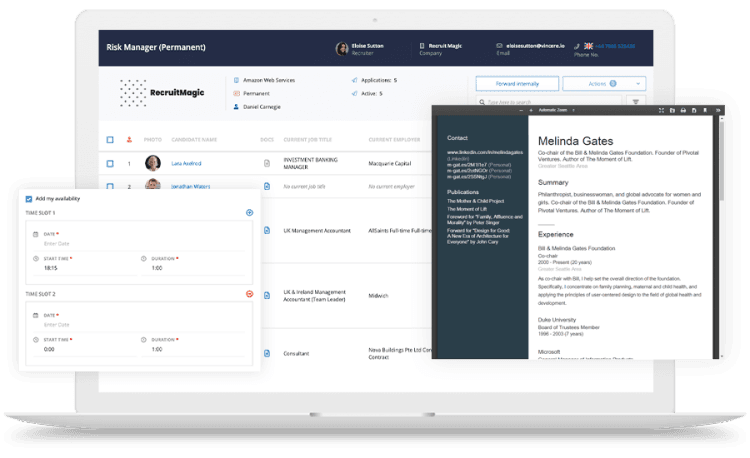Click the Forward internally button
This screenshot has height=458, width=750.
coord(516,84)
